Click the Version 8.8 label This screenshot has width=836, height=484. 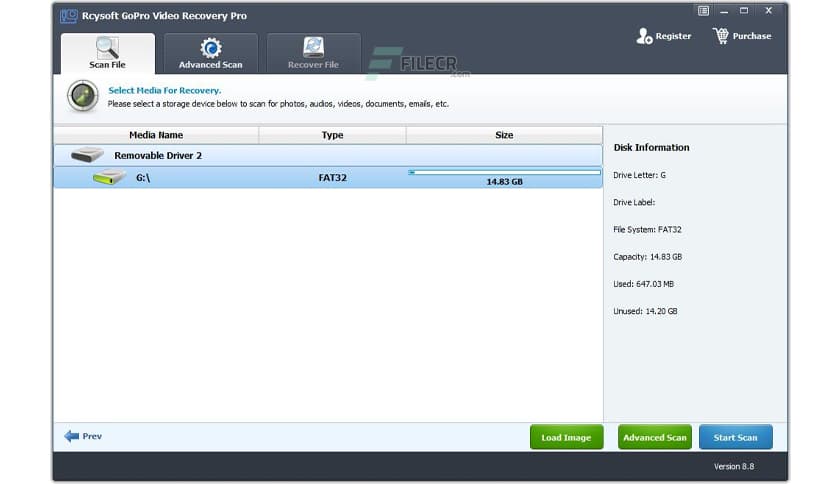tap(734, 466)
